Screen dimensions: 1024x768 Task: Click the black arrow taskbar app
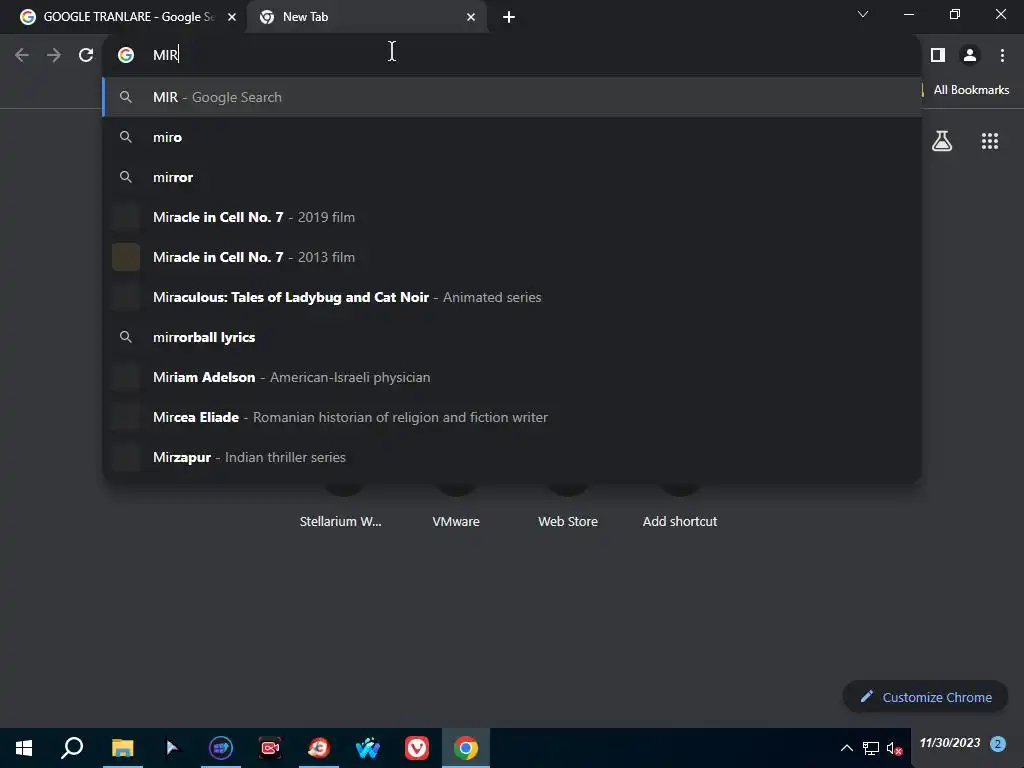tap(172, 748)
